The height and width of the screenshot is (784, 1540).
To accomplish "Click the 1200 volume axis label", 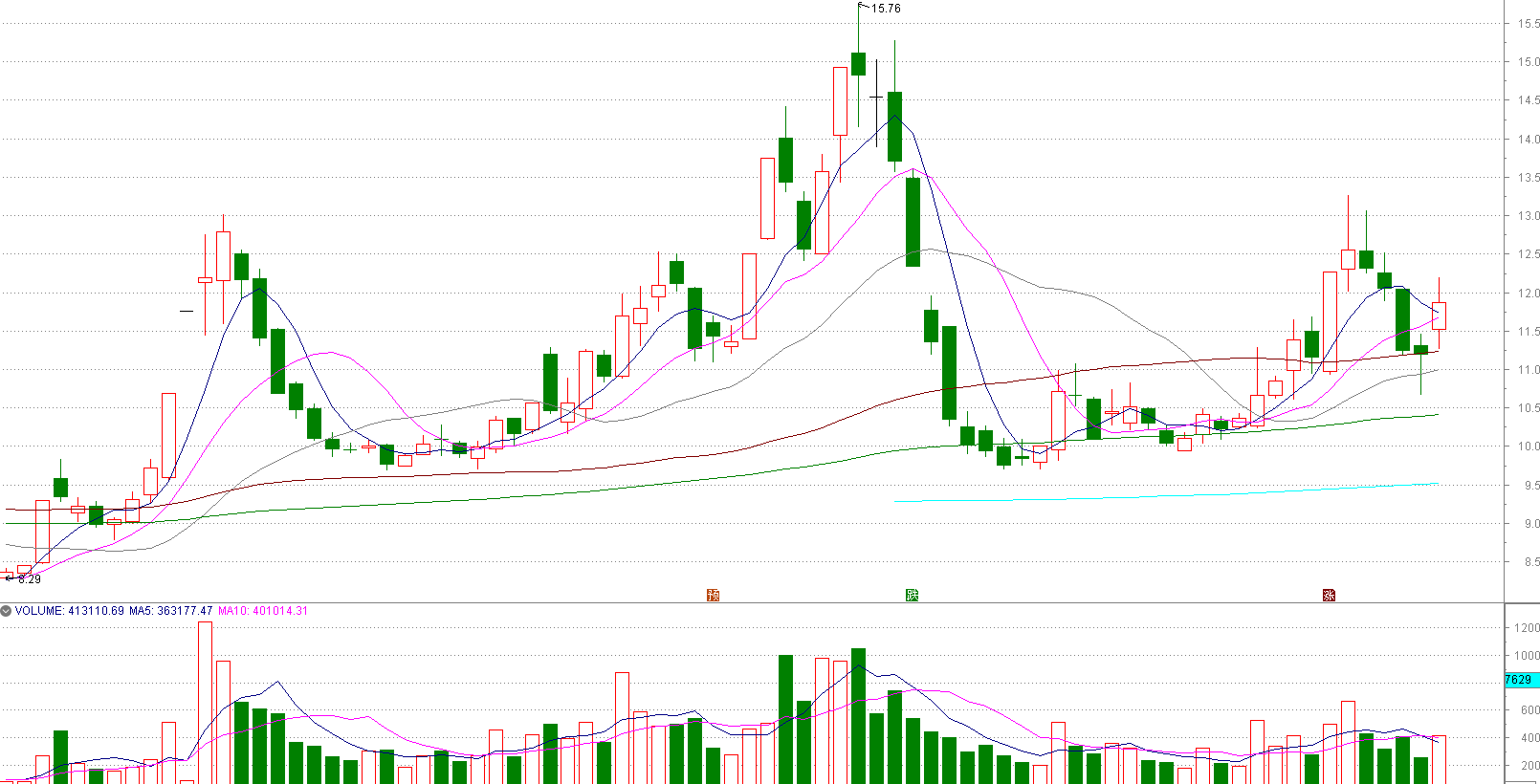I will tap(1527, 628).
